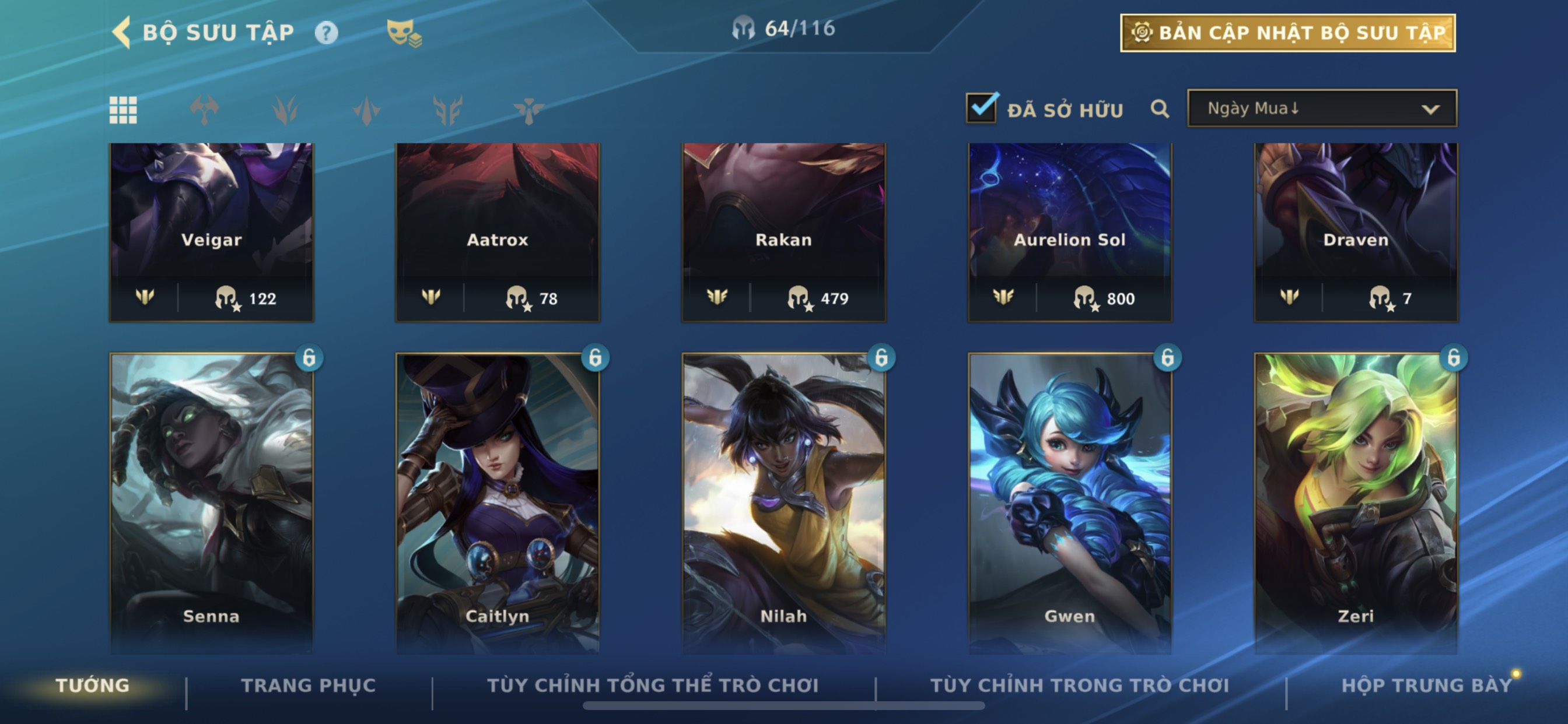Open the help question mark icon
This screenshot has width=1568, height=724.
tap(326, 33)
